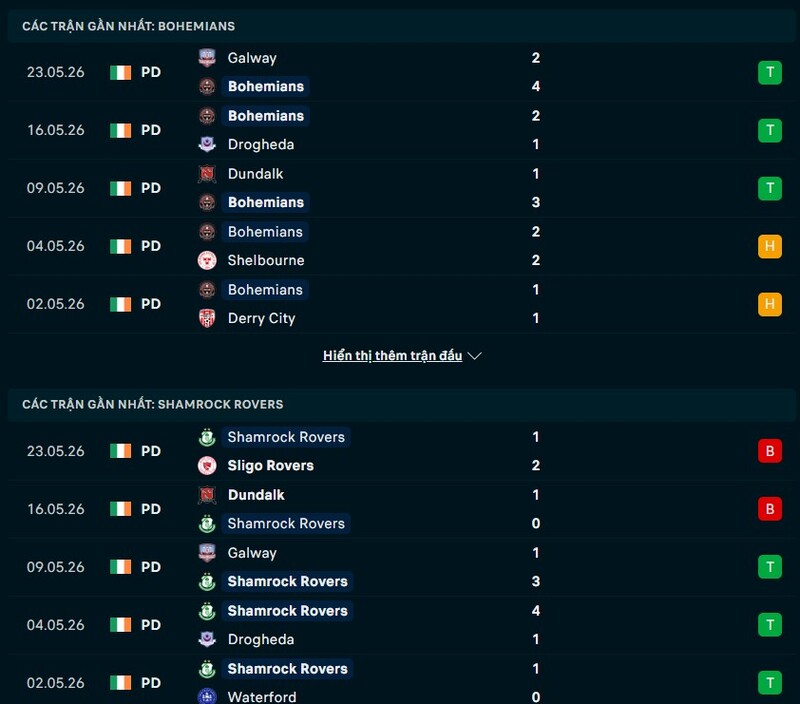Image resolution: width=800 pixels, height=704 pixels.
Task: Click Ireland flag for Shamrock vs Sligo match
Action: pyautogui.click(x=120, y=451)
